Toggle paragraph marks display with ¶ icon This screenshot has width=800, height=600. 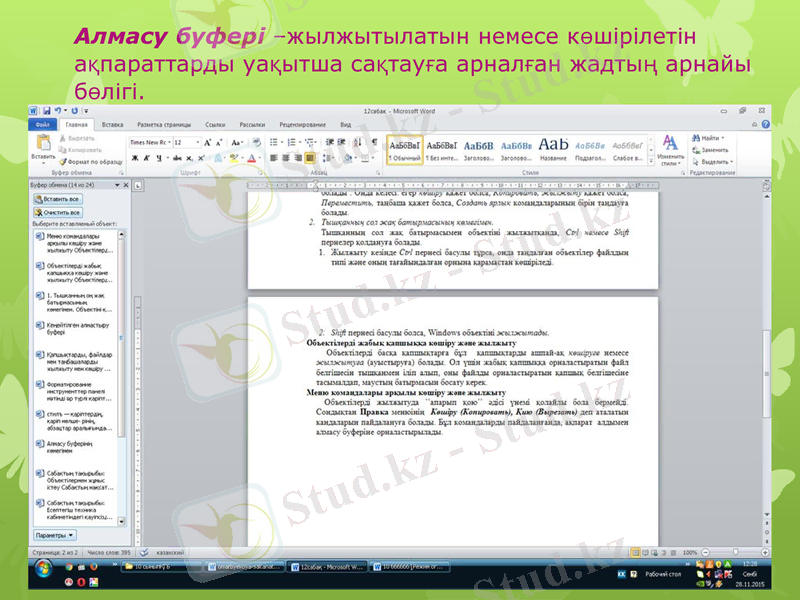coord(373,142)
